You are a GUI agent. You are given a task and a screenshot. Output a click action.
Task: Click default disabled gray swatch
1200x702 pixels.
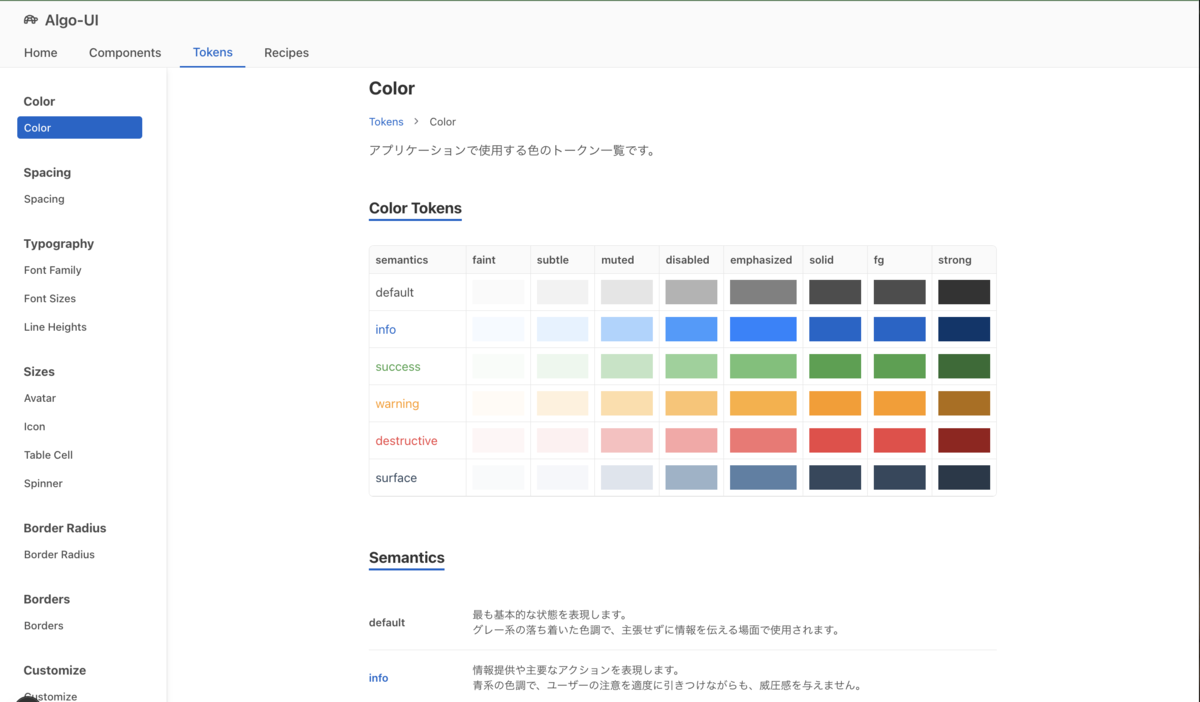pos(691,292)
